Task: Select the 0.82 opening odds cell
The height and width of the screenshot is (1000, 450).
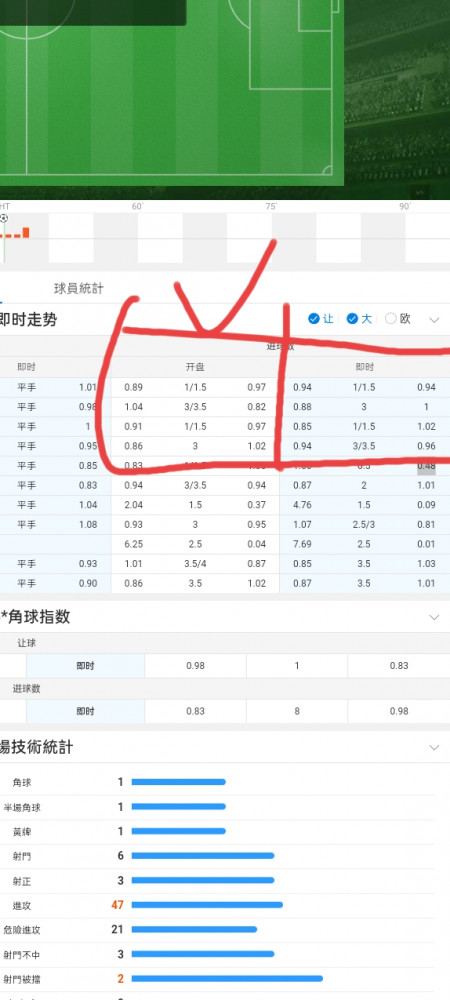Action: [x=256, y=407]
